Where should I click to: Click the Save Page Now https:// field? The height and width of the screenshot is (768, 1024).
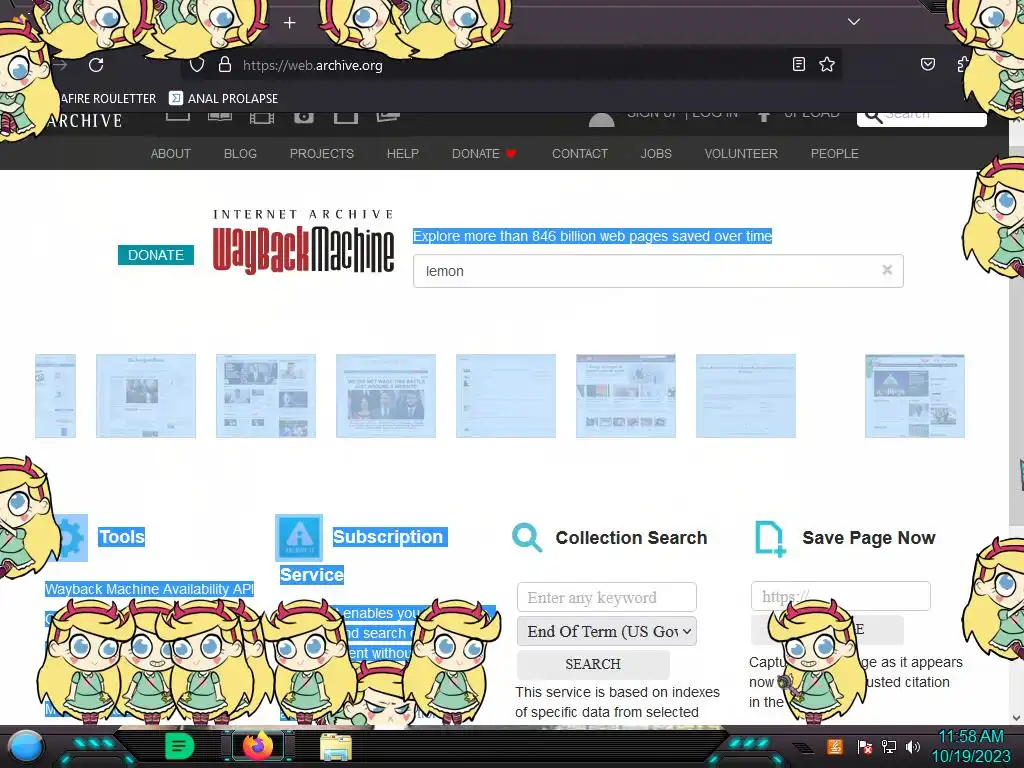[x=840, y=596]
